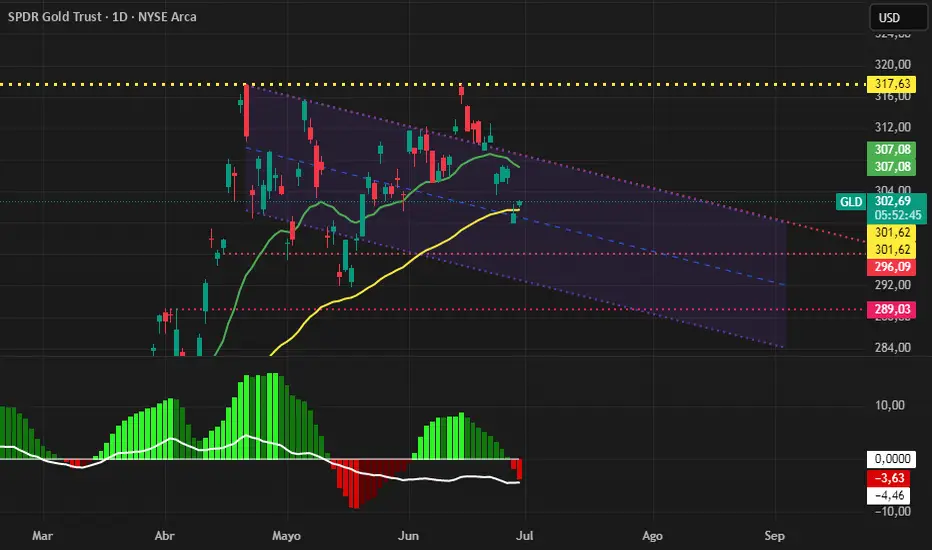Select the 302,69 current price label
The image size is (932, 550).
pos(892,201)
